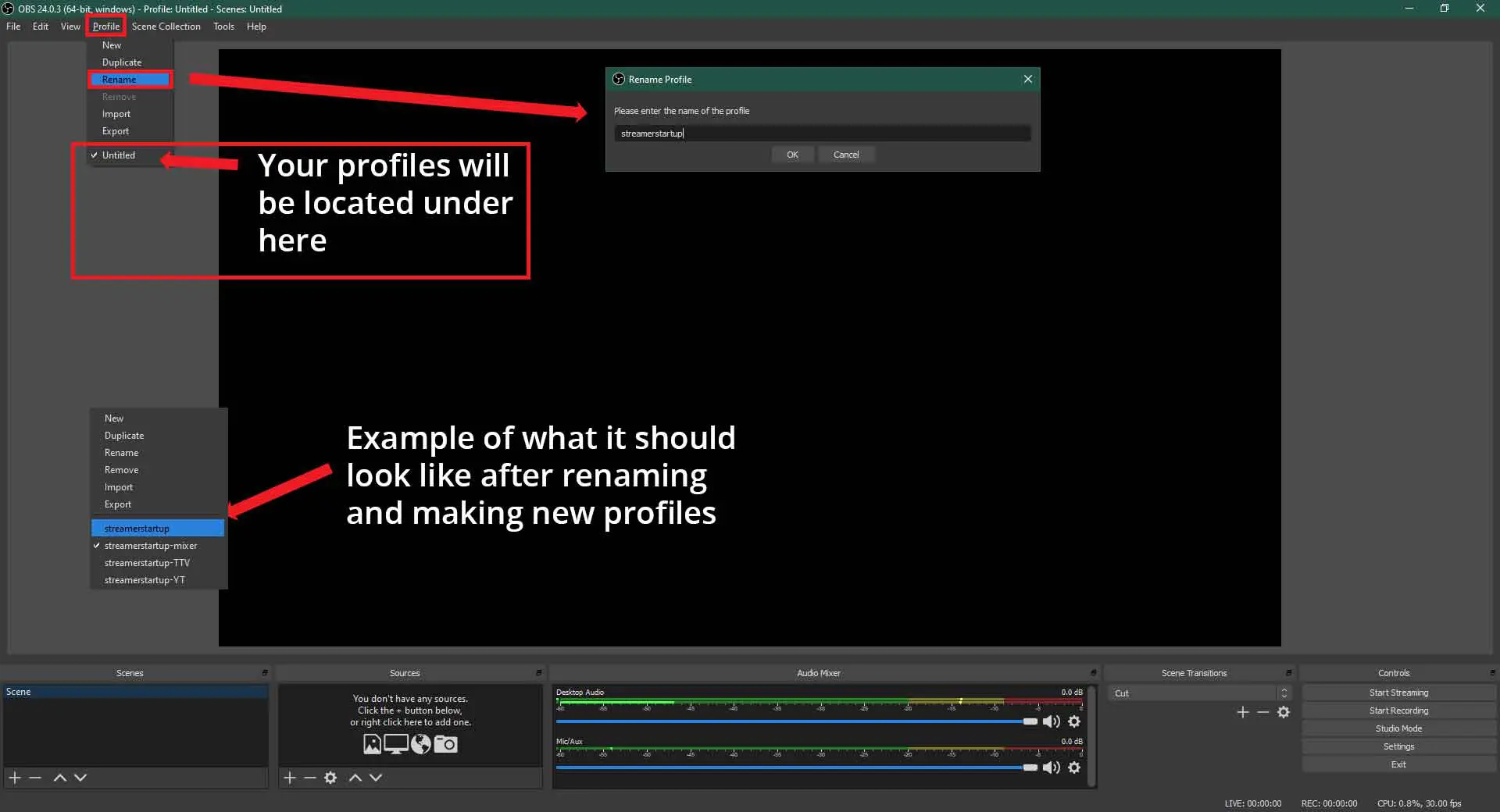Open the Tools menu
This screenshot has height=812, width=1500.
click(223, 27)
